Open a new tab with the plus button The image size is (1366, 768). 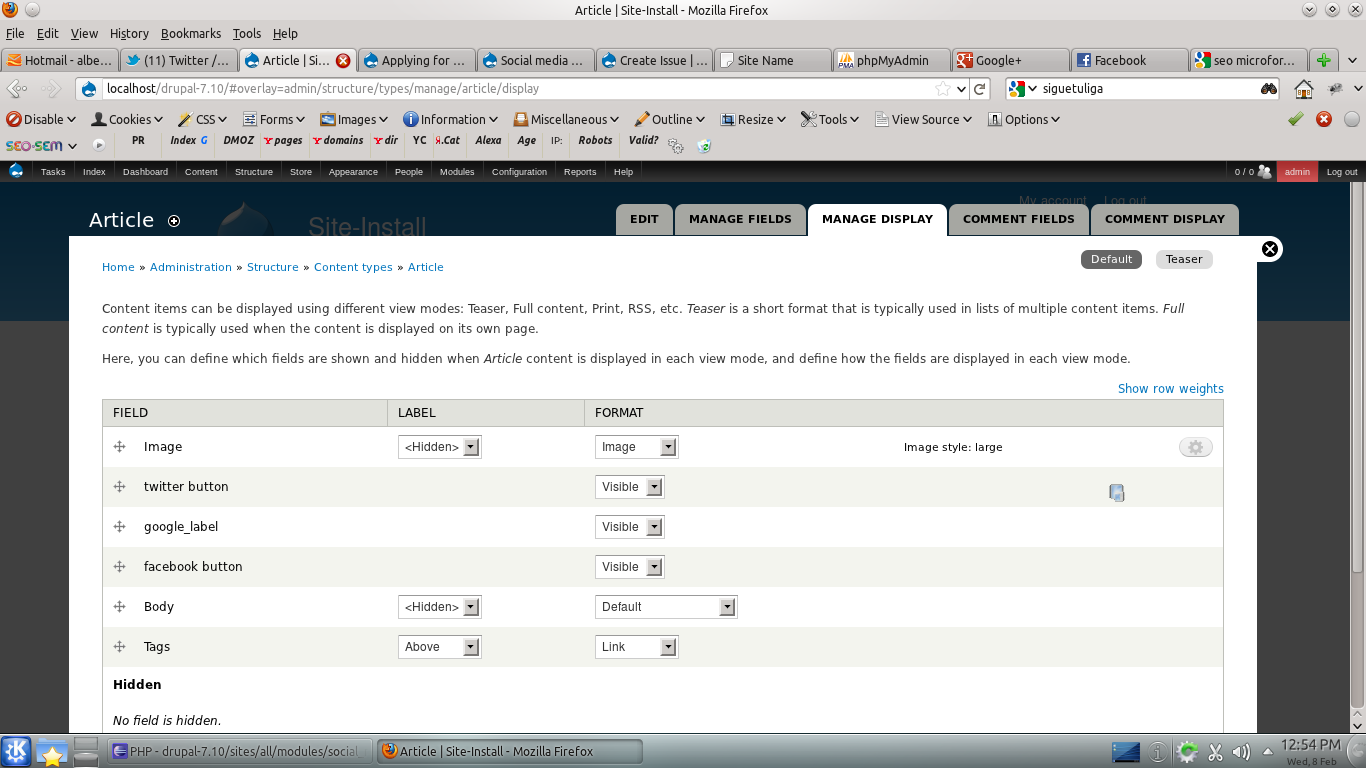click(1323, 60)
